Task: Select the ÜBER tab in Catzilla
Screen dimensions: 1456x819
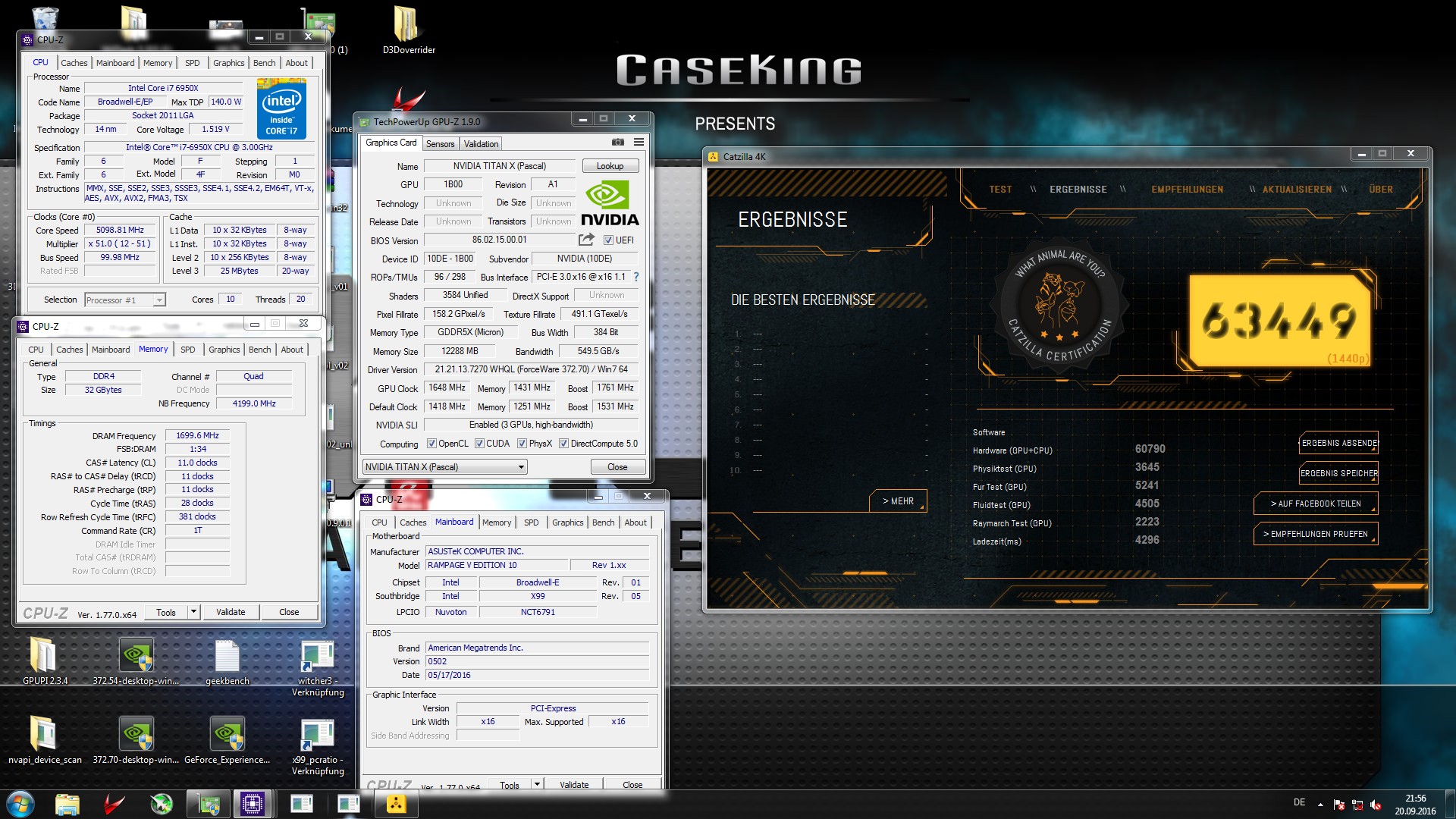Action: click(1381, 190)
